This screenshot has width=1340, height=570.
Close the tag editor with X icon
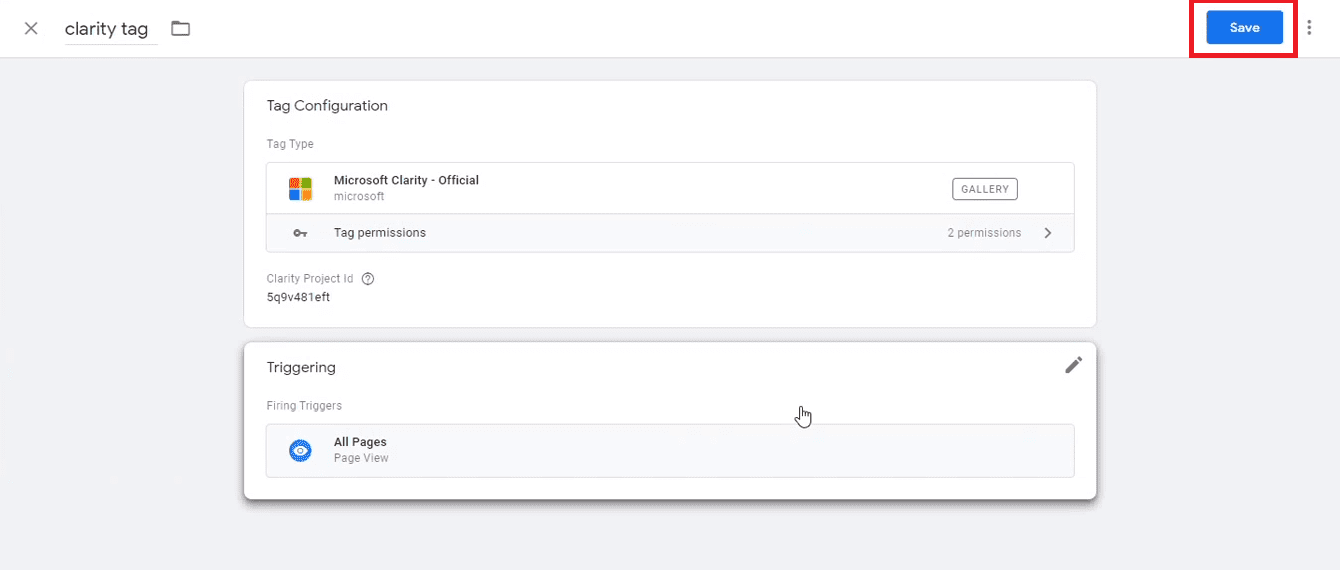point(31,28)
